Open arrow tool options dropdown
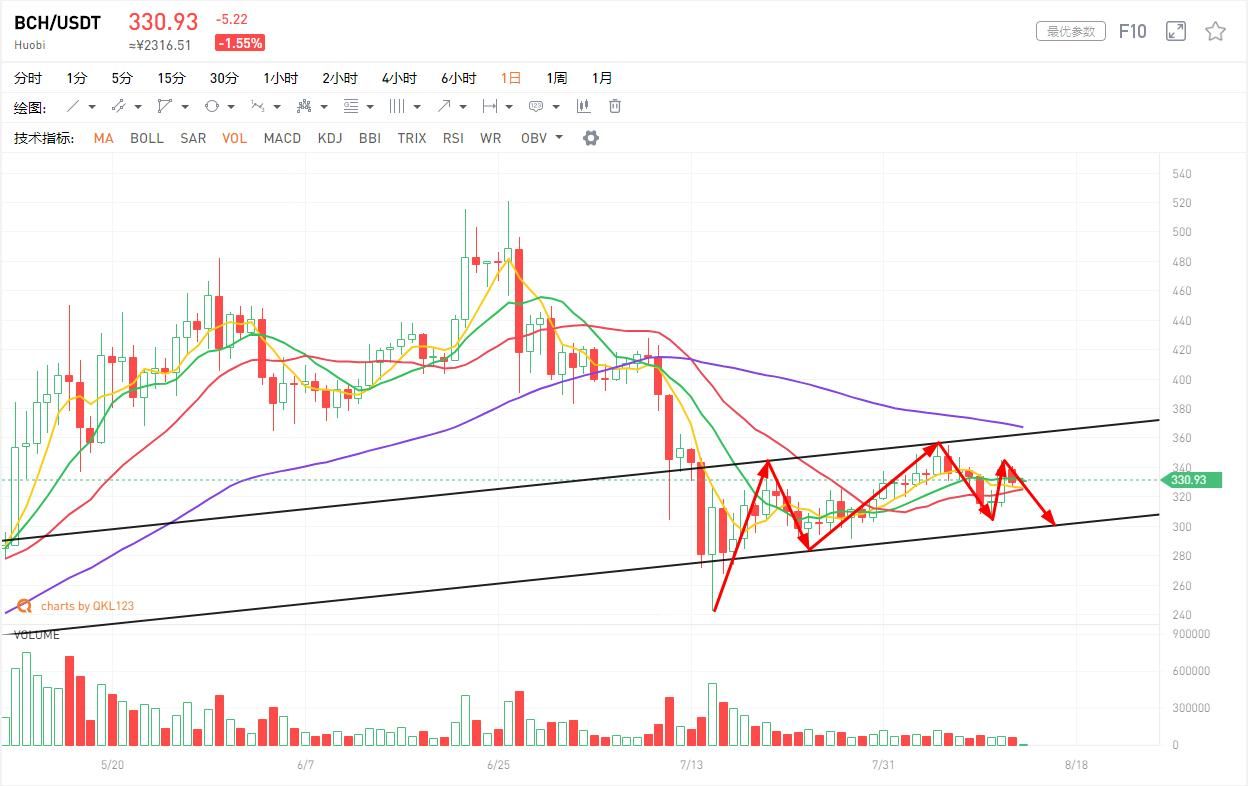 click(462, 107)
